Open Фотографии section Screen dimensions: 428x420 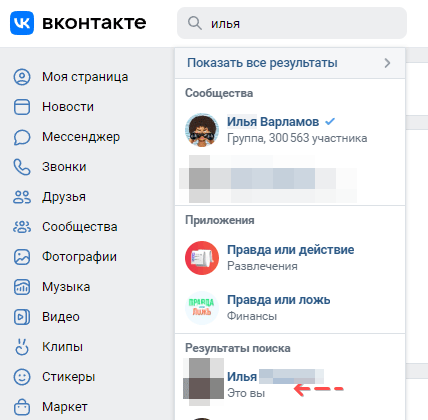79,257
